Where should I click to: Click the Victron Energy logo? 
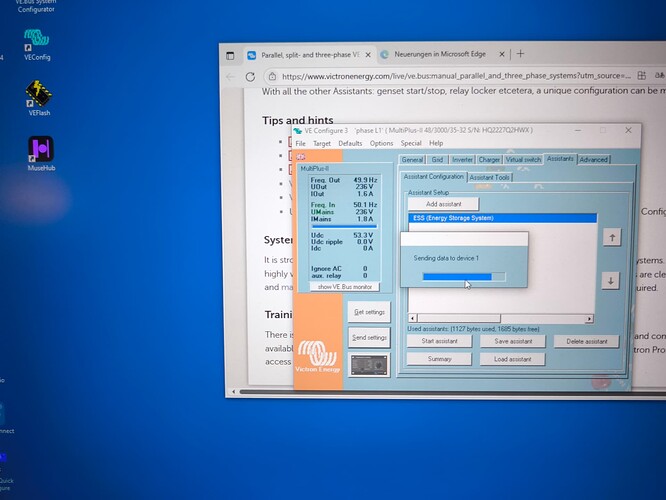[x=317, y=356]
